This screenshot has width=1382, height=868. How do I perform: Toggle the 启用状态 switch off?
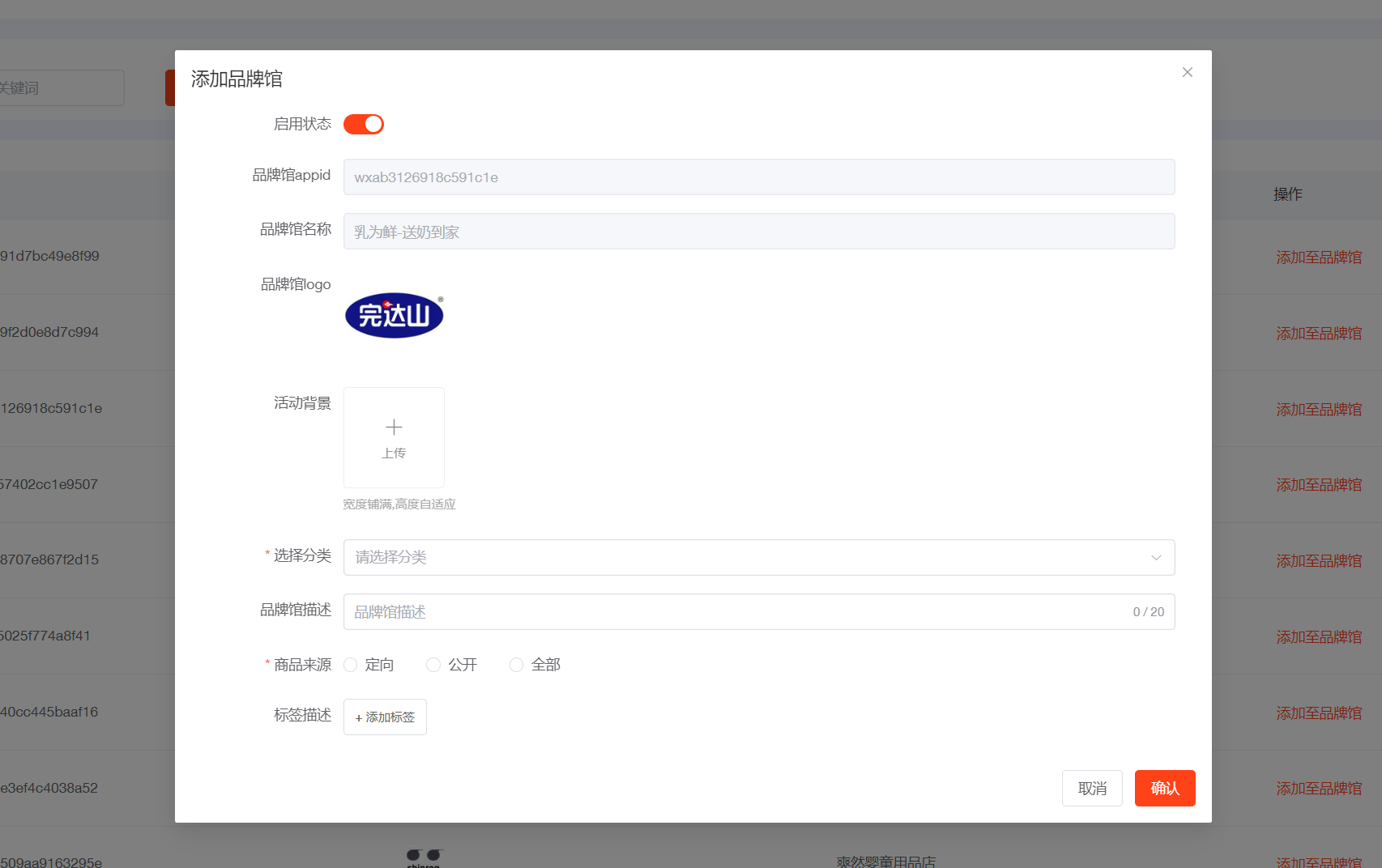click(363, 124)
